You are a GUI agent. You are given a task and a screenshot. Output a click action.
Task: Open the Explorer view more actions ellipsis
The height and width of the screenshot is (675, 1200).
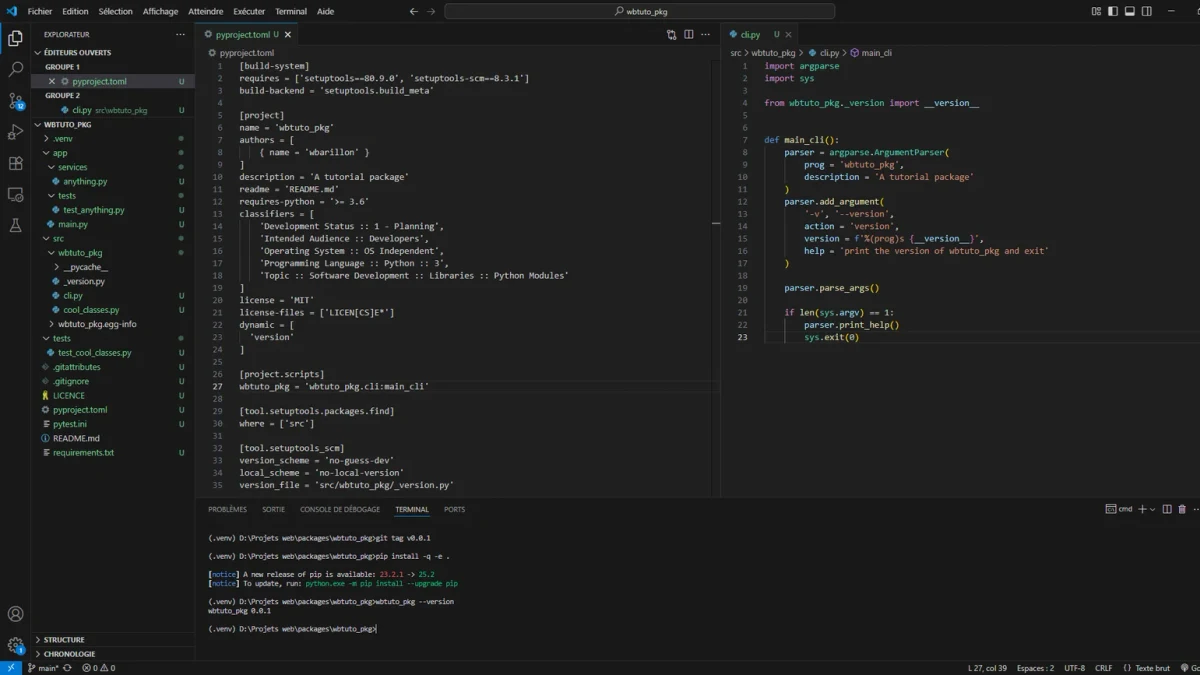click(x=180, y=34)
